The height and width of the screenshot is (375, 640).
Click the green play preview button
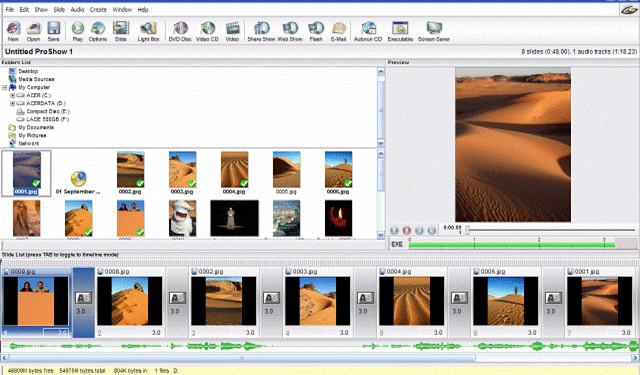click(394, 231)
